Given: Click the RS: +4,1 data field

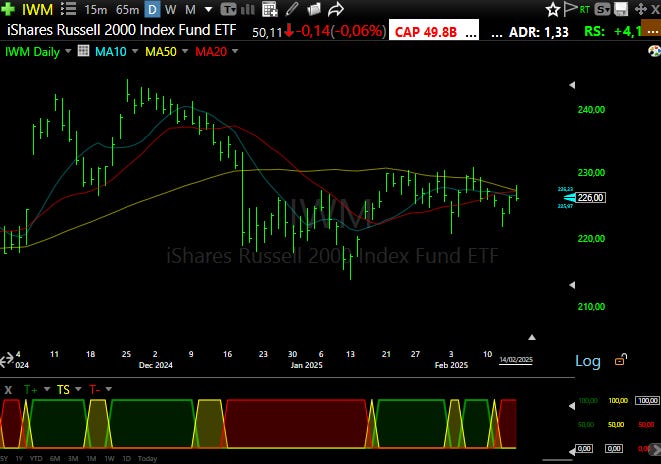Looking at the screenshot, I should click(613, 32).
